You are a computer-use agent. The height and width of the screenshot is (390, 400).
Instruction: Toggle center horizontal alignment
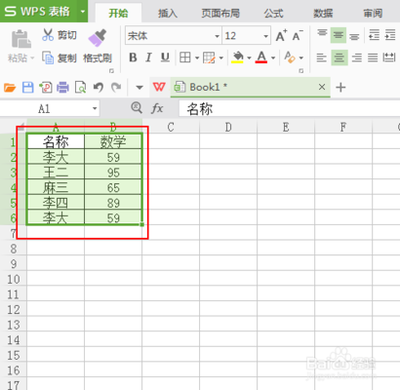[339, 58]
